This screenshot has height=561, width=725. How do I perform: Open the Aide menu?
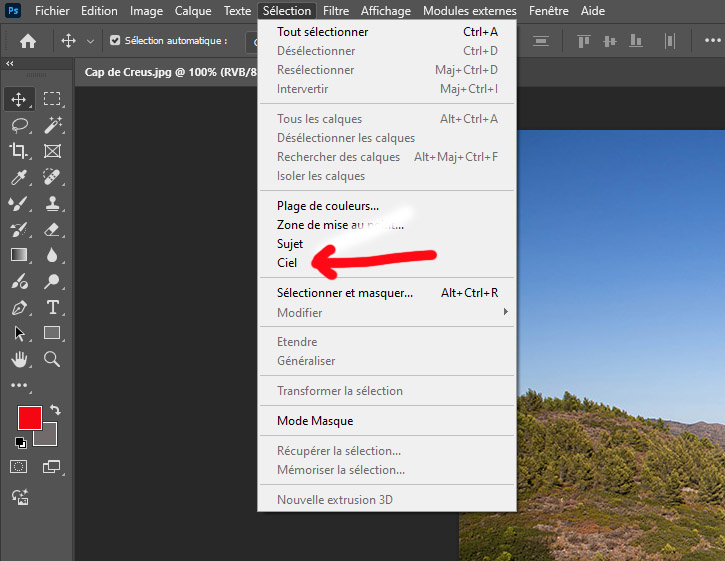tap(593, 11)
